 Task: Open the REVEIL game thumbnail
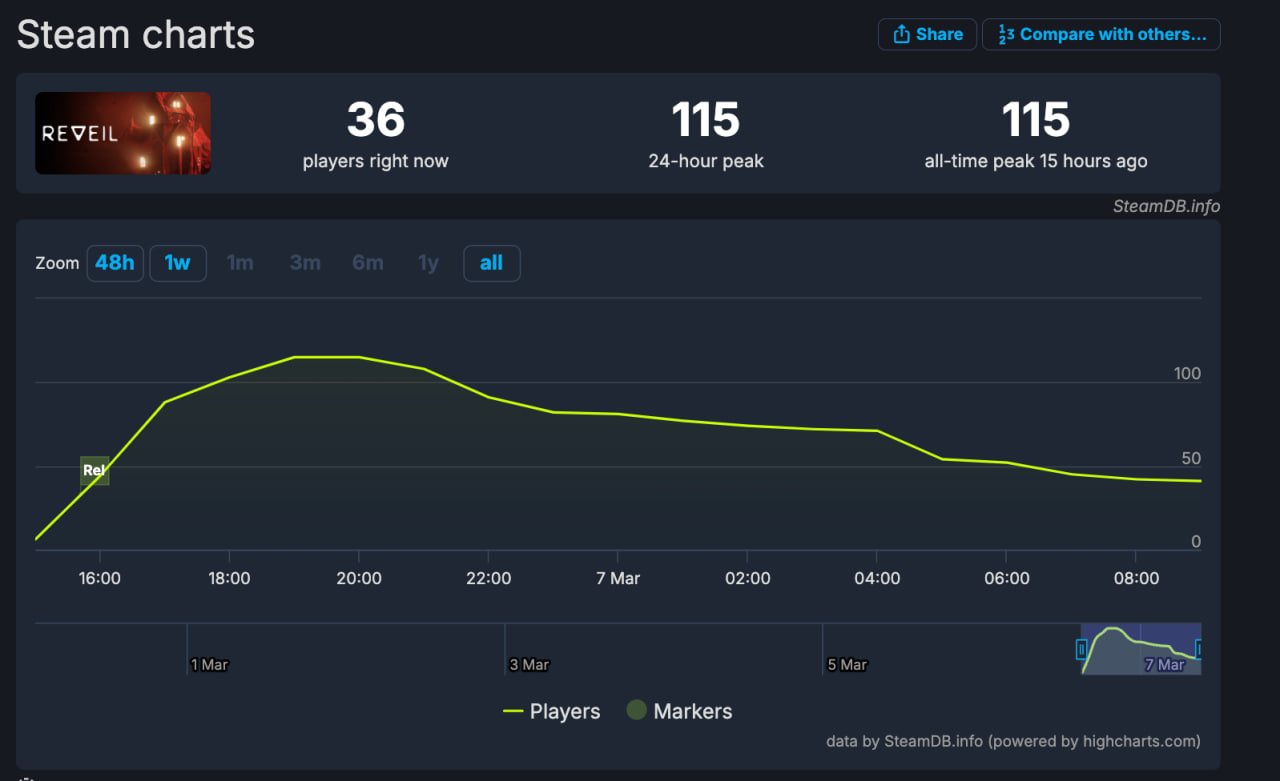click(123, 133)
